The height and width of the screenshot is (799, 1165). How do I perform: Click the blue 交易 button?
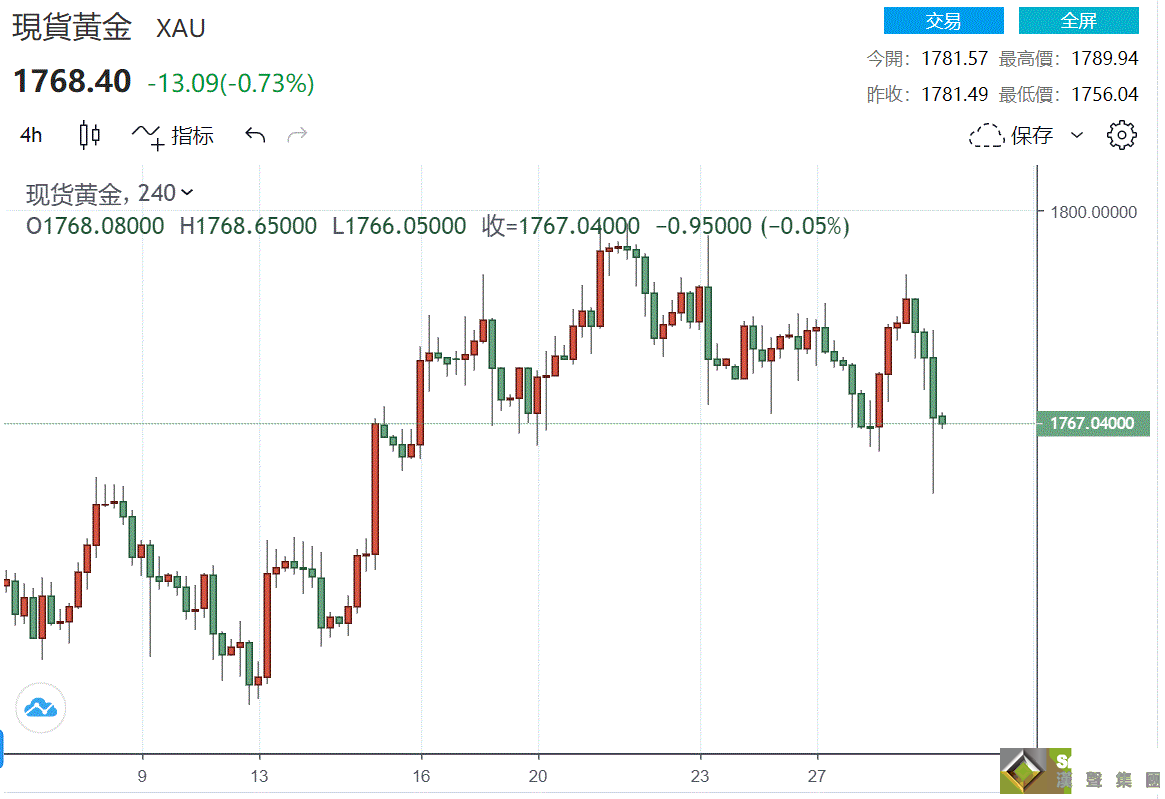943,21
